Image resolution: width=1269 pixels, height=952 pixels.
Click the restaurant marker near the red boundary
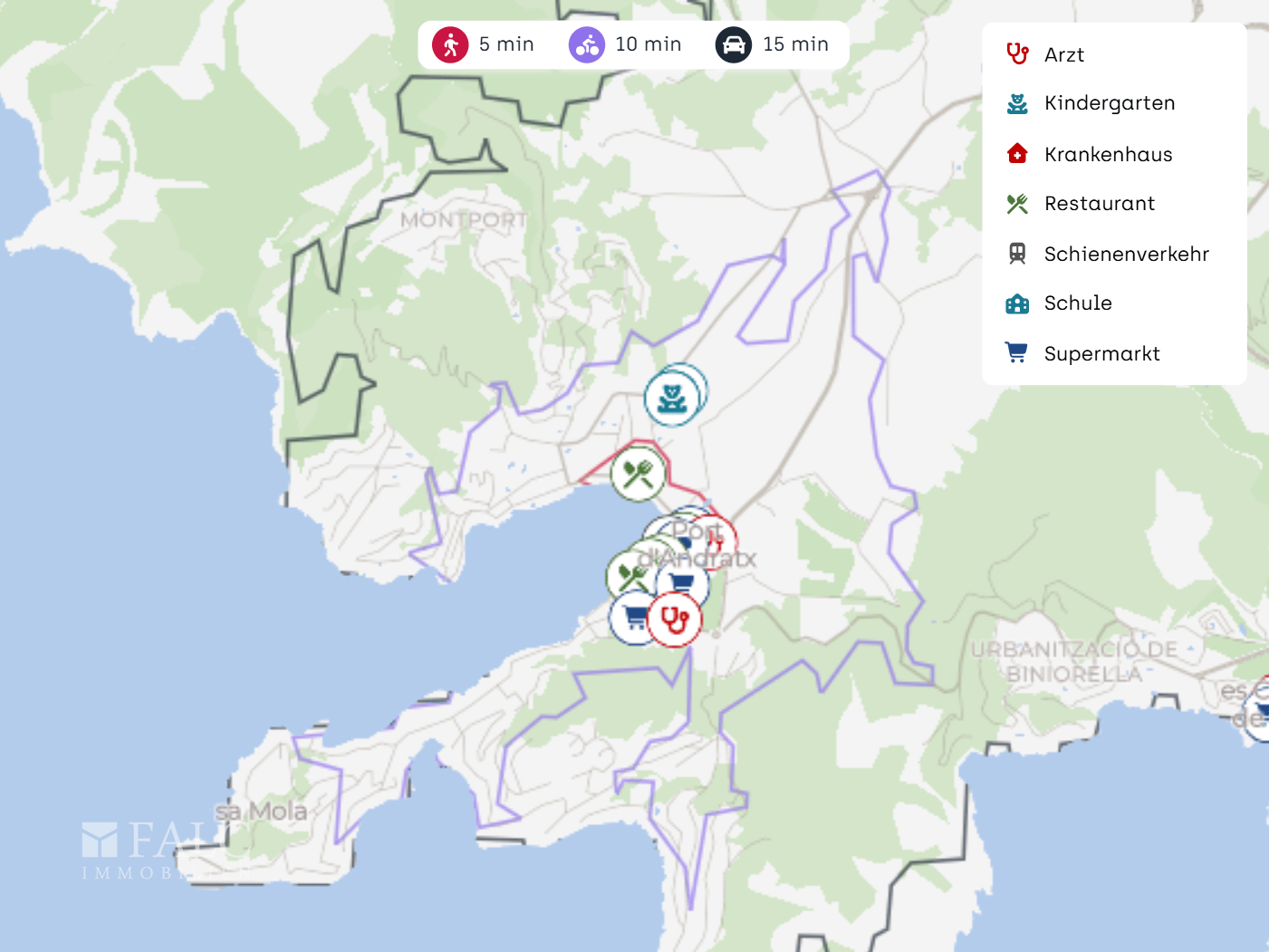(638, 474)
